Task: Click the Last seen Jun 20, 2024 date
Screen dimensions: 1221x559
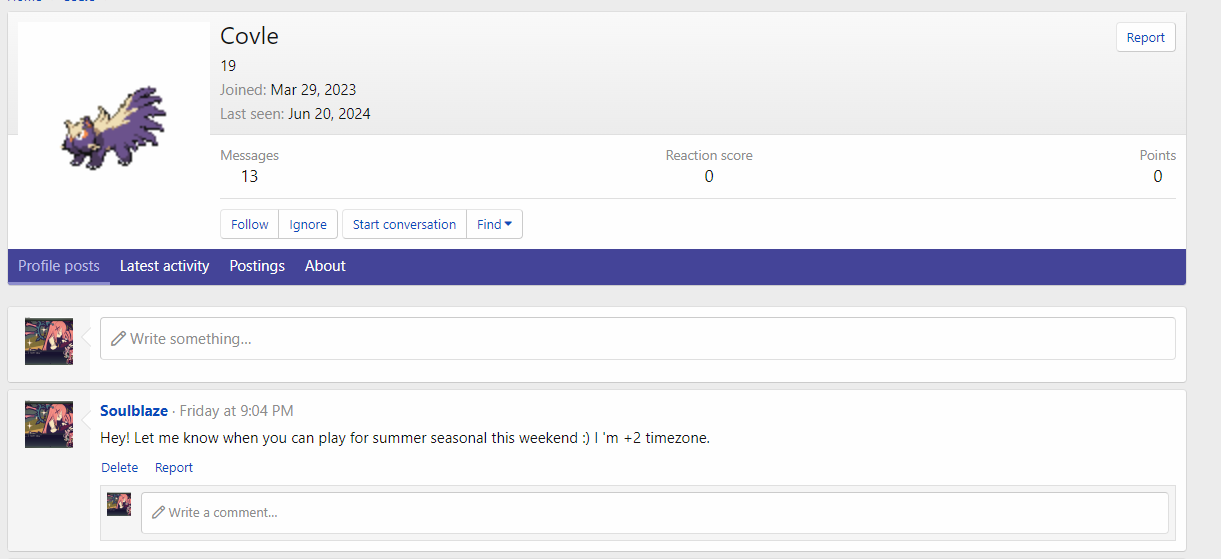Action: click(329, 114)
